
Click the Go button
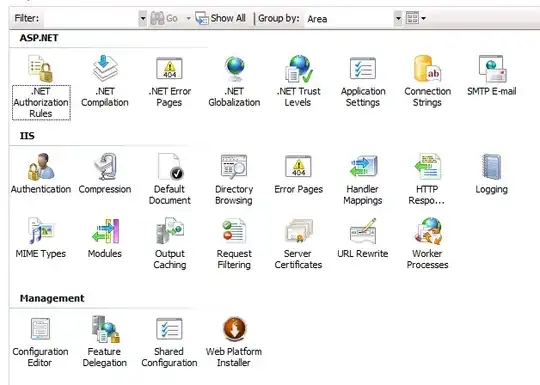click(165, 18)
